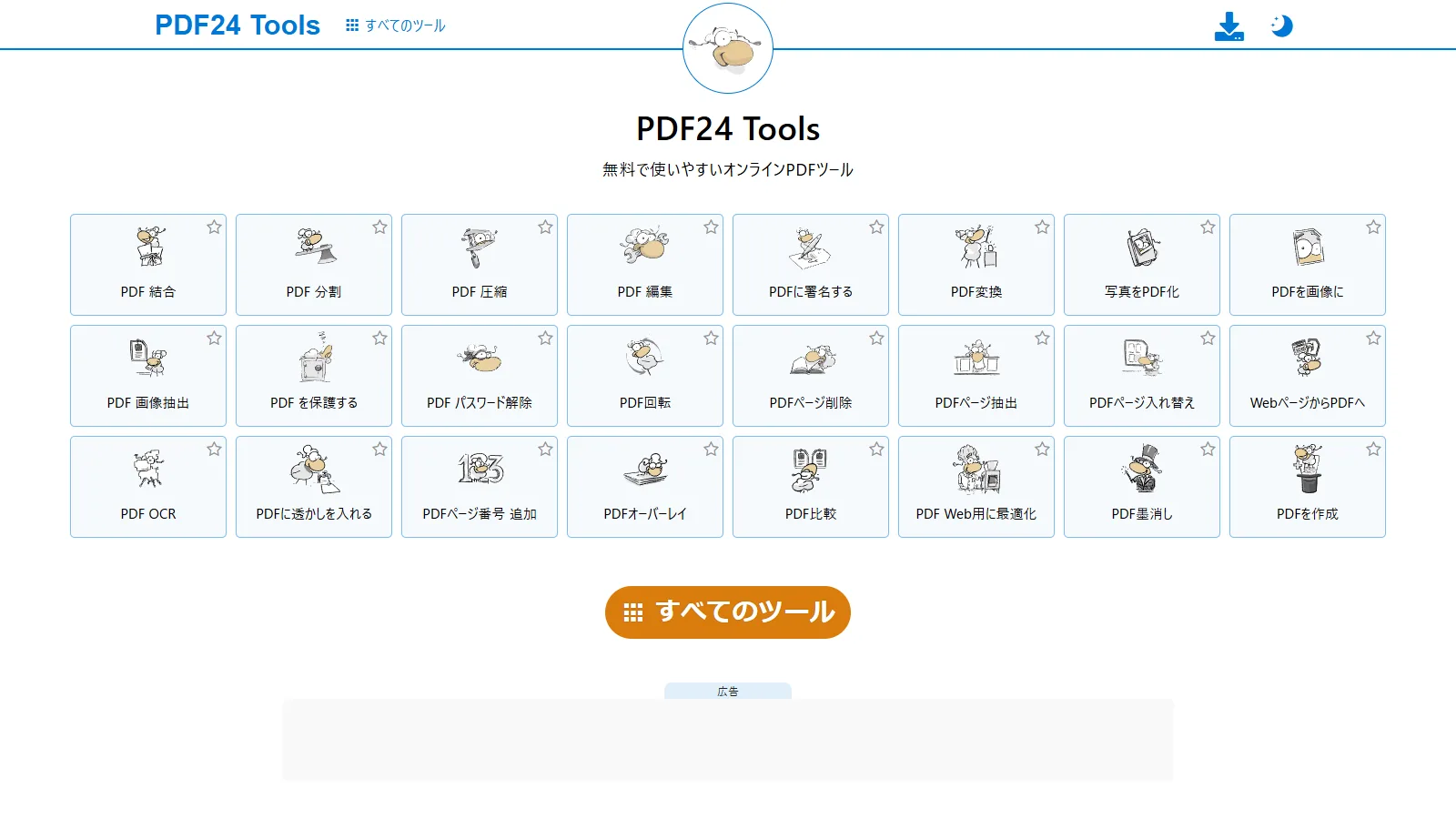1456x819 pixels.
Task: Open the PDF 編集 tool tile
Action: 645,265
